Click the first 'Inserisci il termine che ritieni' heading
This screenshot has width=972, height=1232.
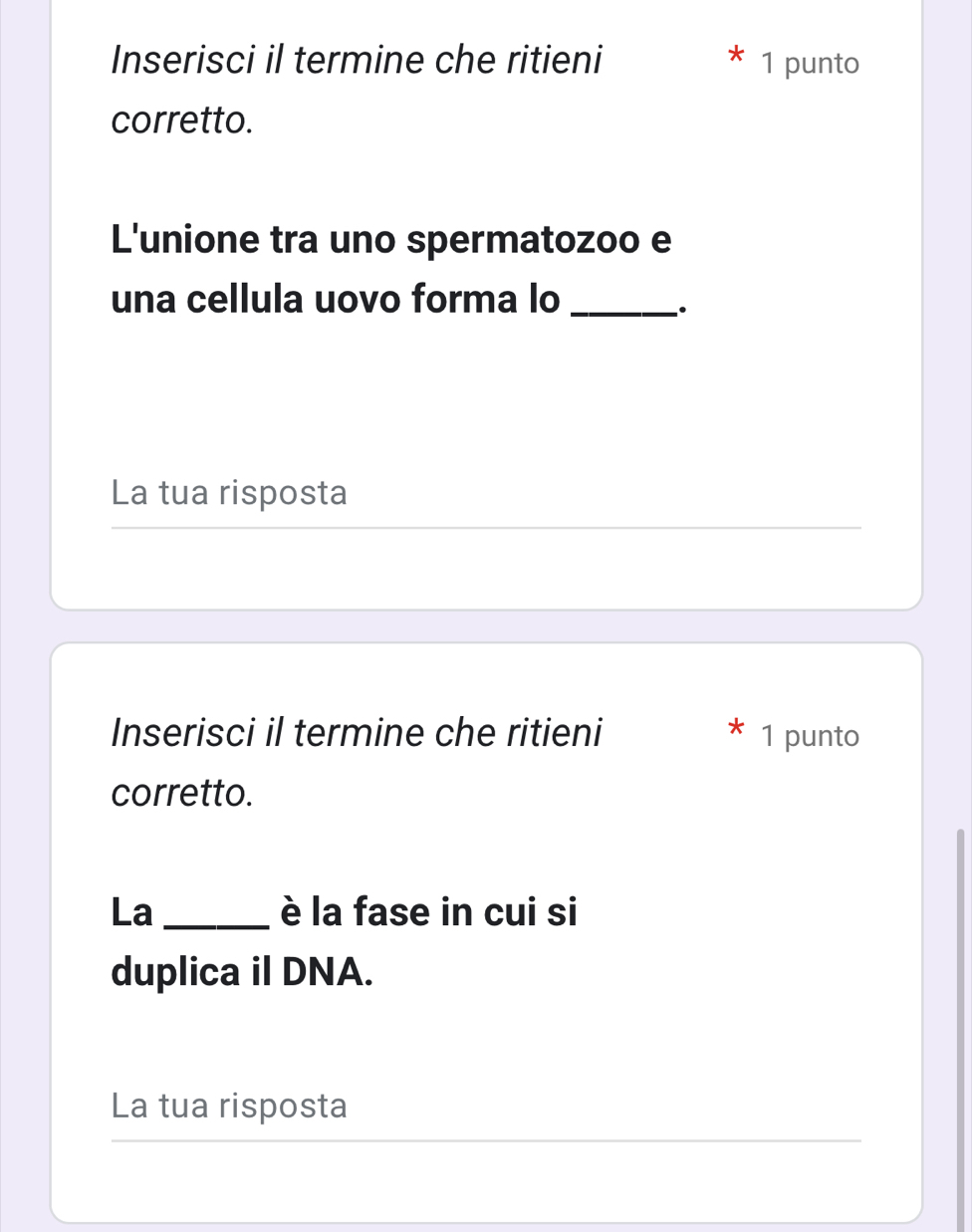[357, 61]
